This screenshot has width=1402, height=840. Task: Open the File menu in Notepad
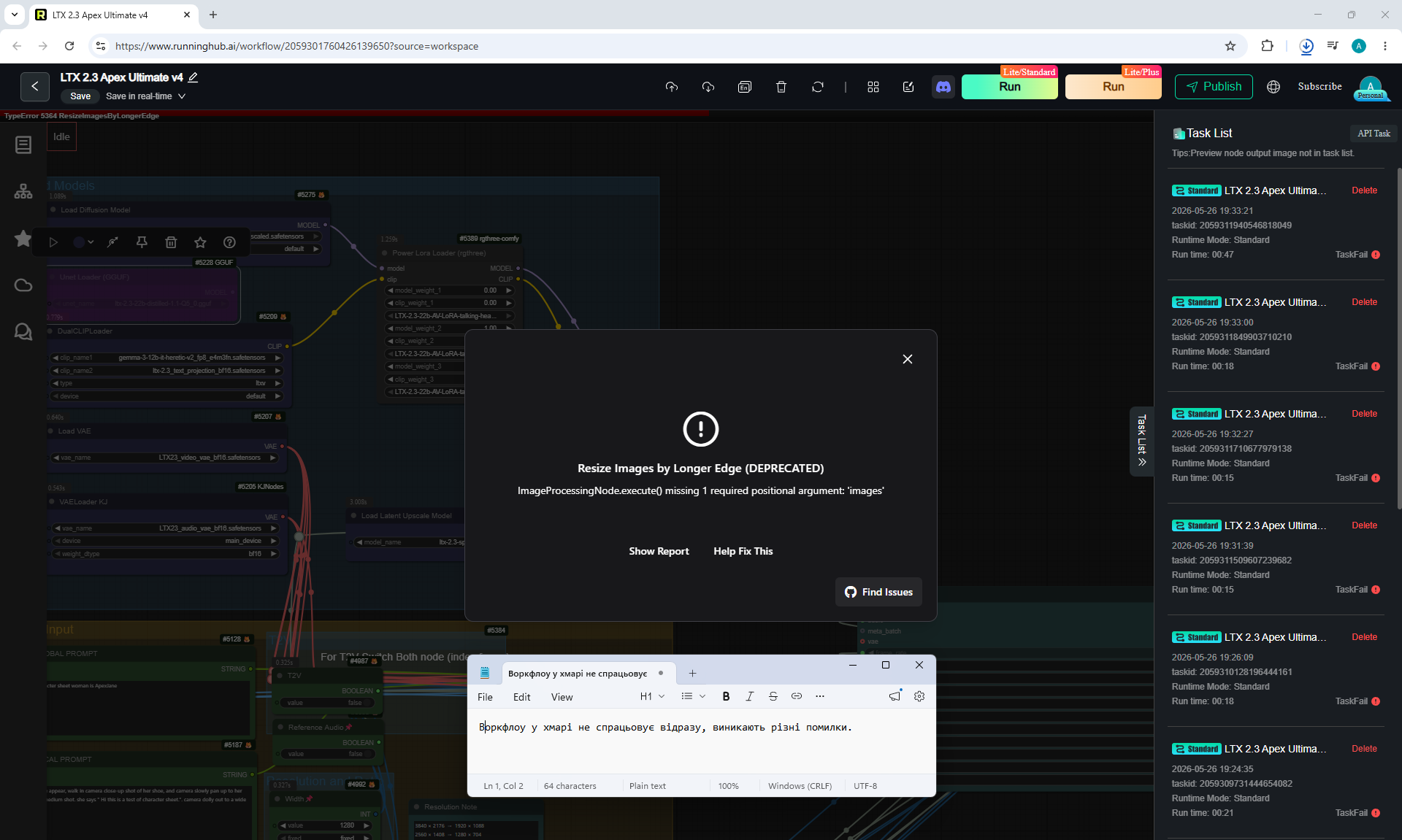coord(485,697)
